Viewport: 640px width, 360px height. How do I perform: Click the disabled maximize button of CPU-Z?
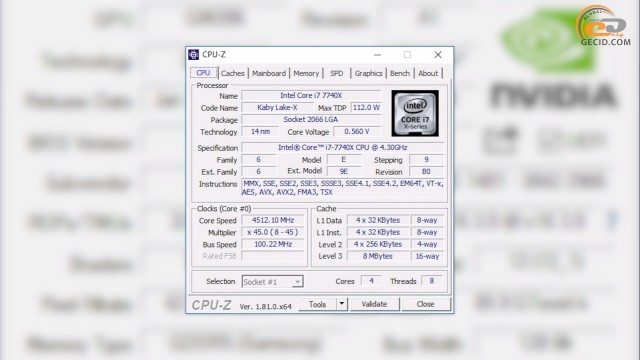point(407,55)
